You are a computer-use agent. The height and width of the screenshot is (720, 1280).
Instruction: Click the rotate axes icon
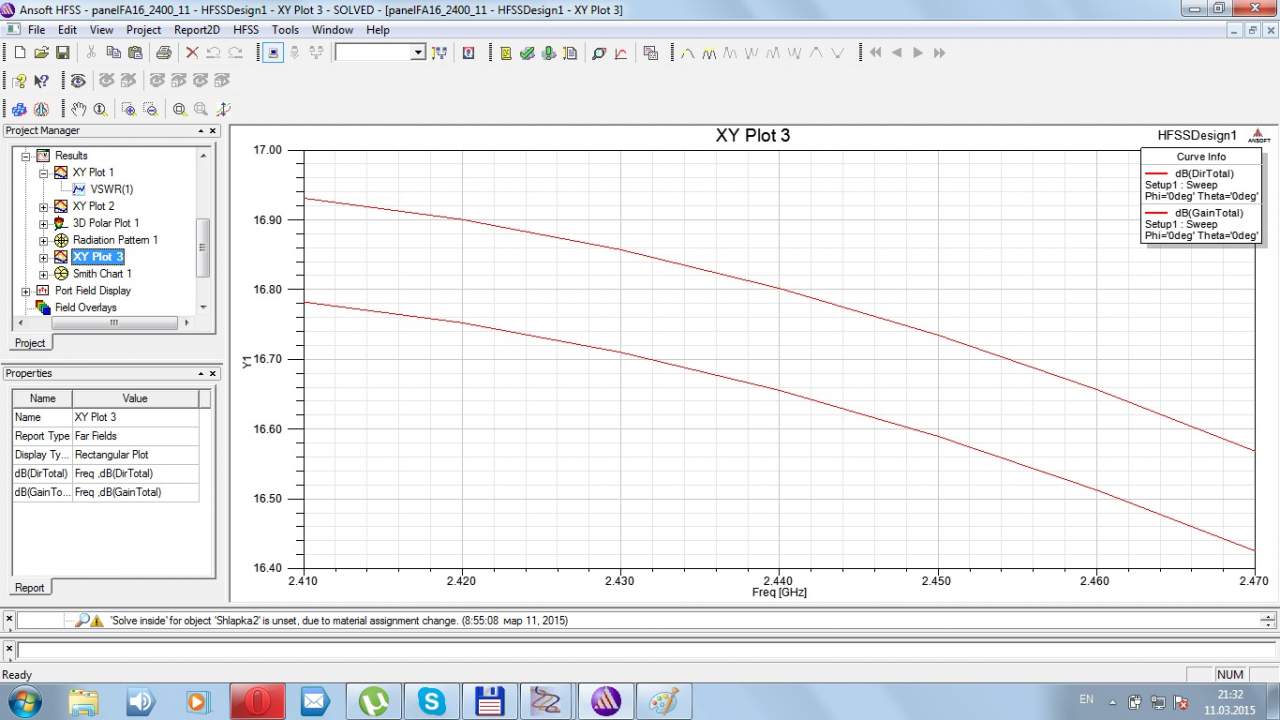(x=223, y=109)
